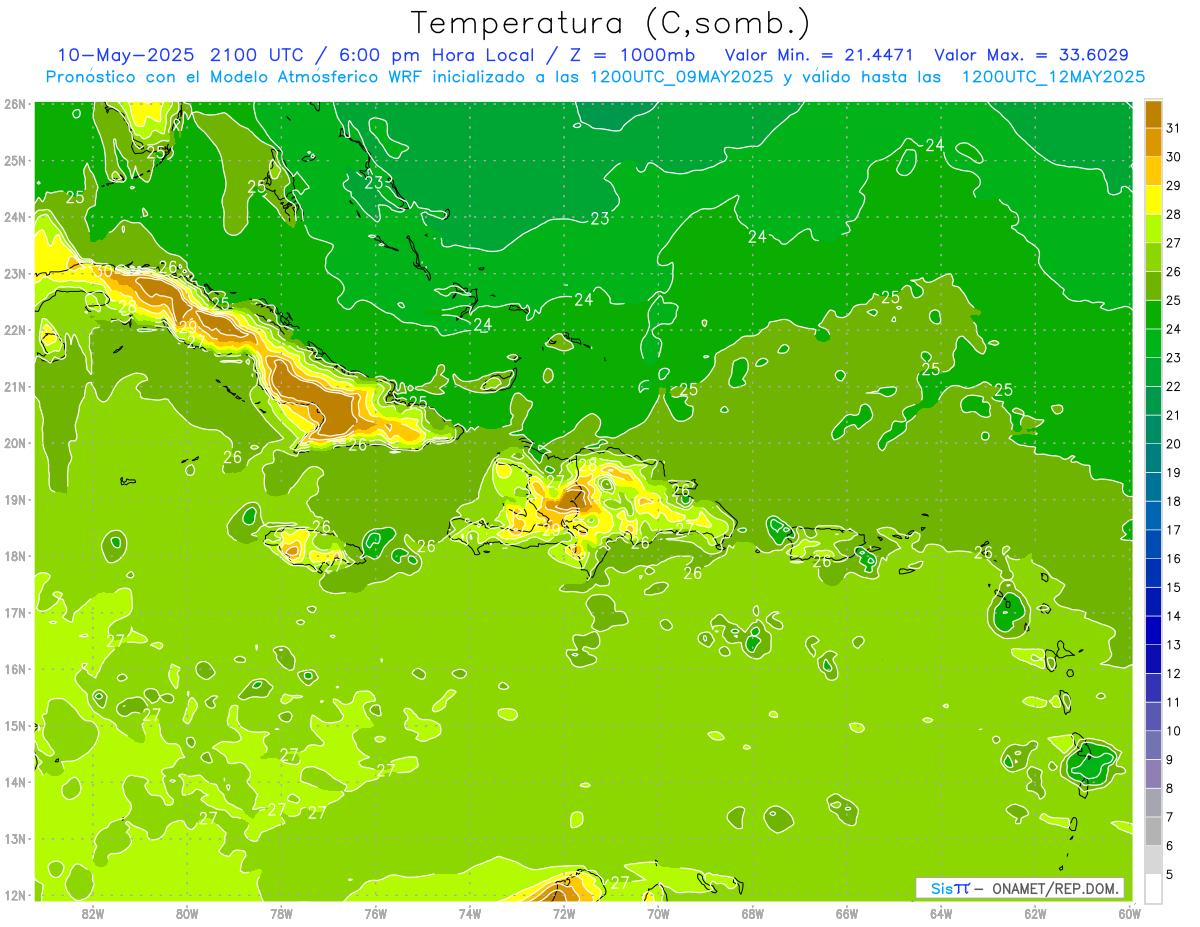This screenshot has width=1200, height=927.
Task: Click the latitude axis label '14N'
Action: coord(15,781)
